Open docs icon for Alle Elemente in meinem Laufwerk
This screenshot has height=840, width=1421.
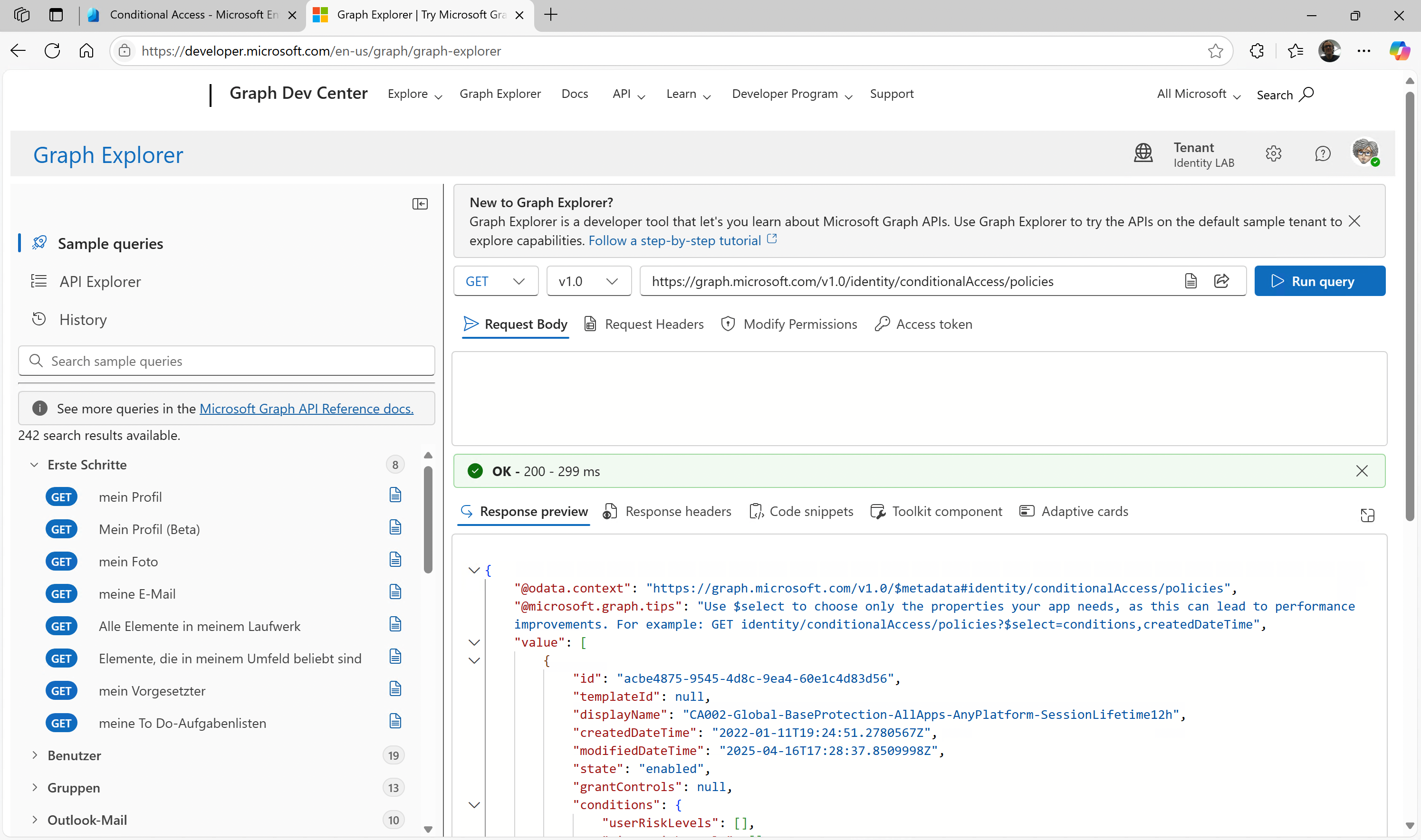395,624
